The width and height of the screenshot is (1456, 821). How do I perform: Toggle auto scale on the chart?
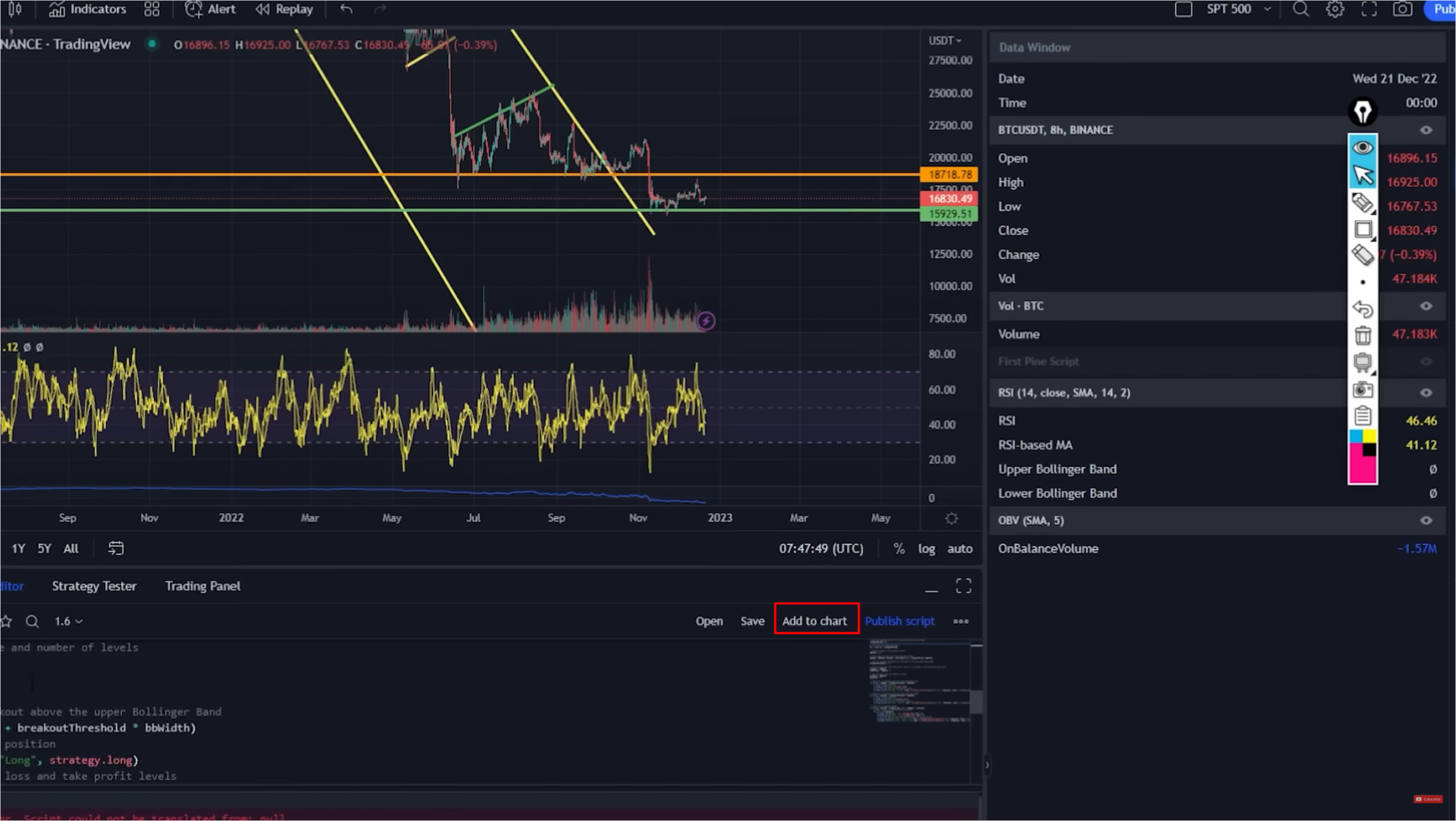(960, 549)
